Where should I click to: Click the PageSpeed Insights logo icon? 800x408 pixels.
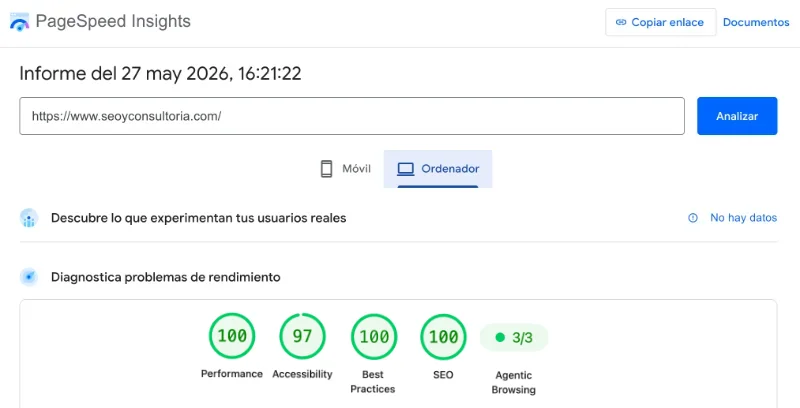(19, 22)
